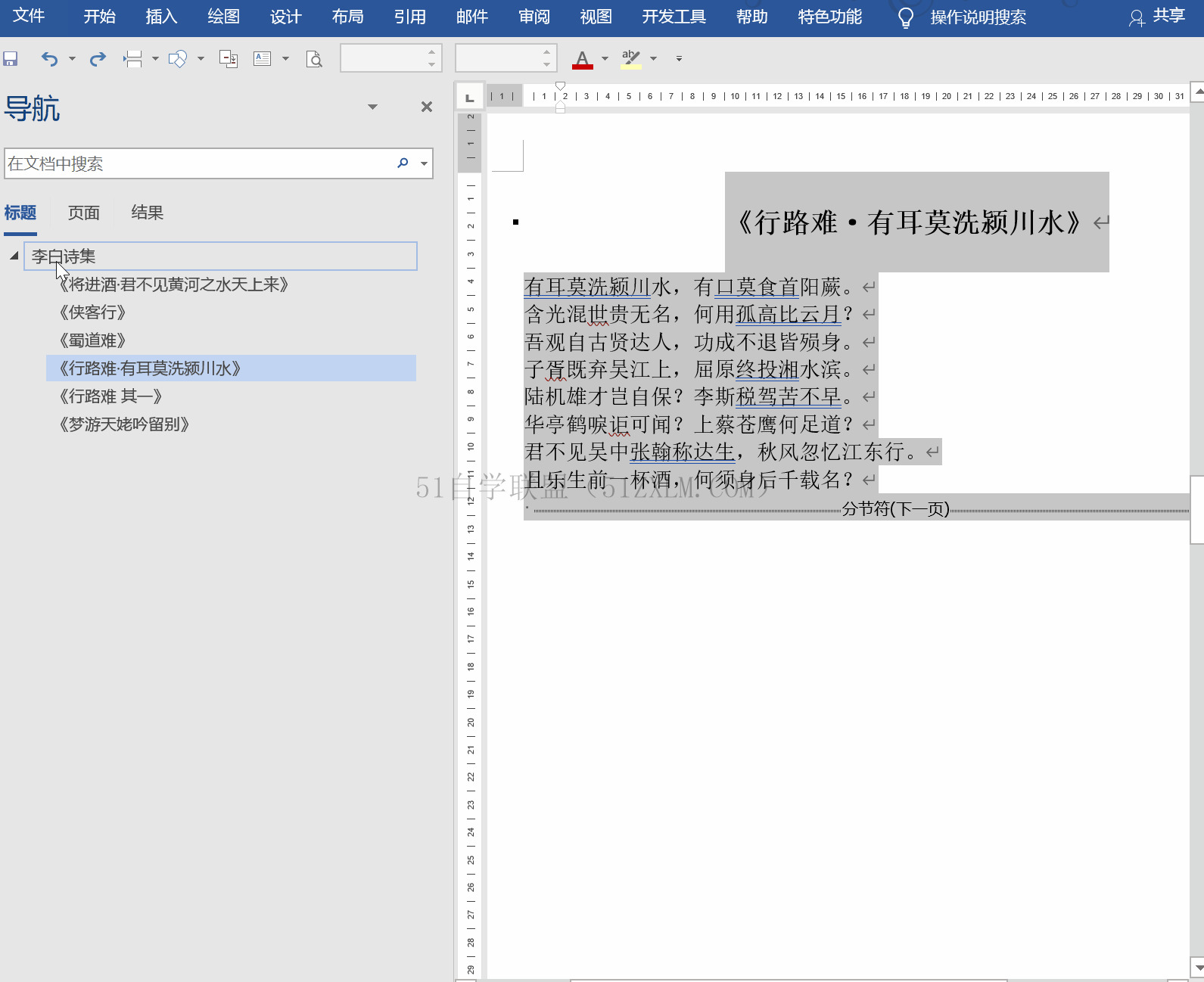This screenshot has height=982, width=1204.
Task: Click the ruler tab selector button
Action: 469,97
